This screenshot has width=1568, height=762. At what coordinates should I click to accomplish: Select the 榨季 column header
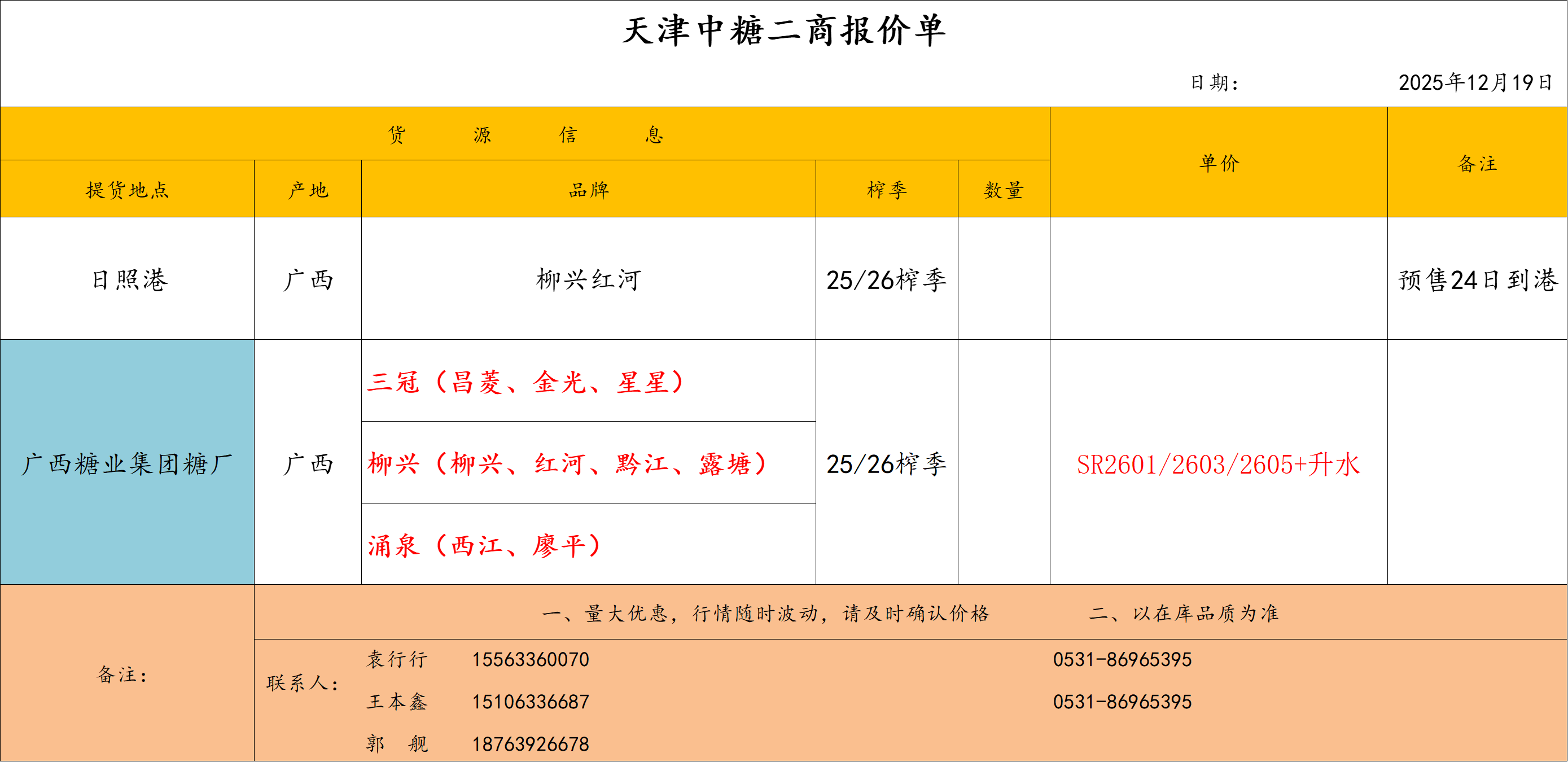[886, 189]
